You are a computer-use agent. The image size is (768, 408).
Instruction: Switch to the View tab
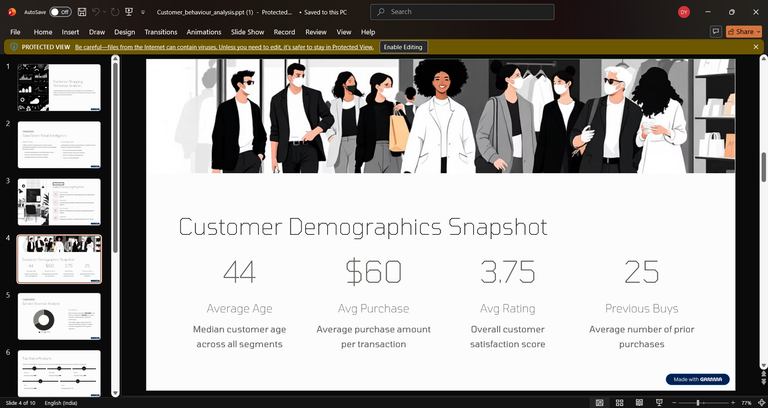344,32
